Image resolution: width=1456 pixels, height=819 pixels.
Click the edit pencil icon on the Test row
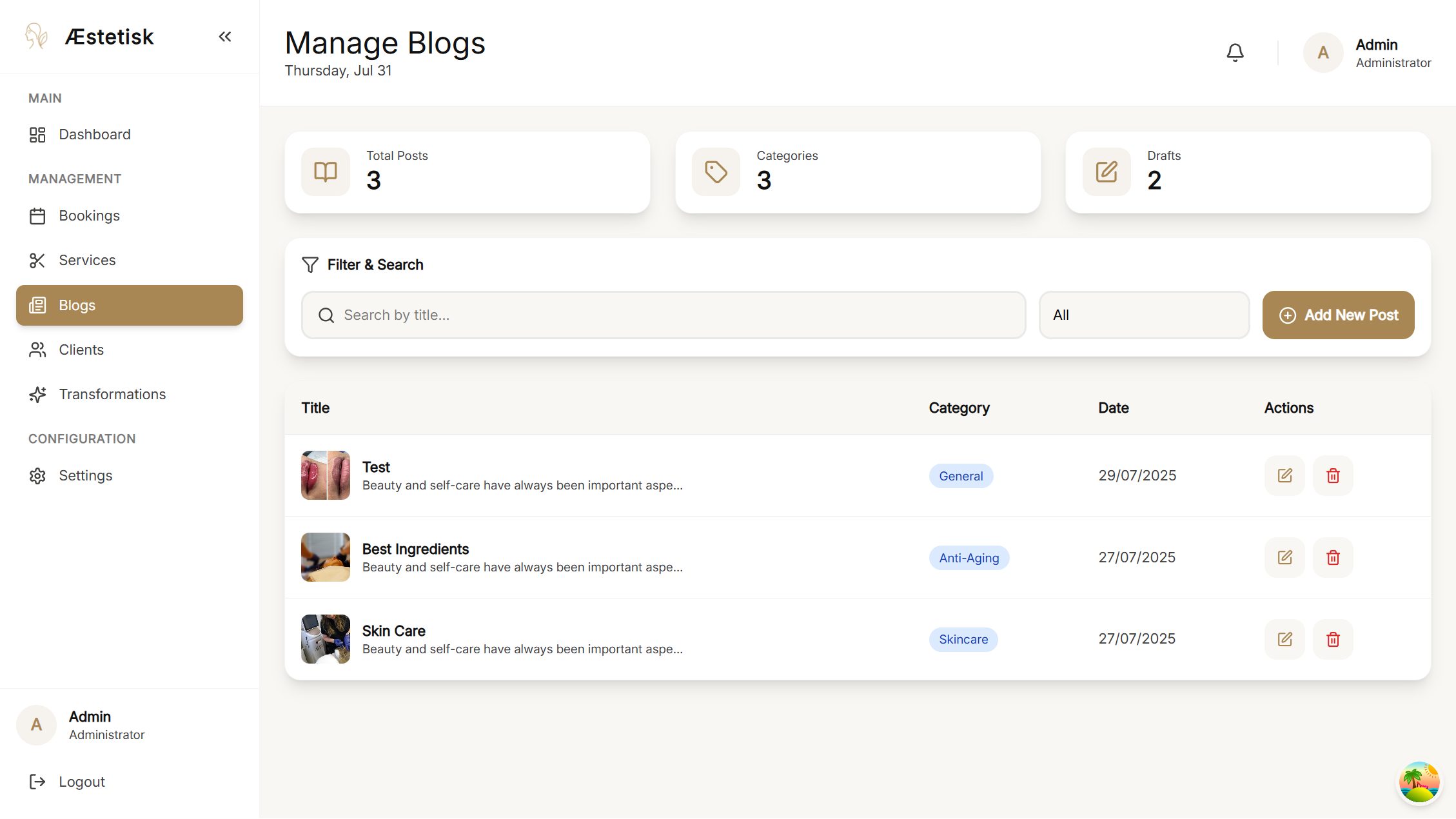pyautogui.click(x=1284, y=475)
